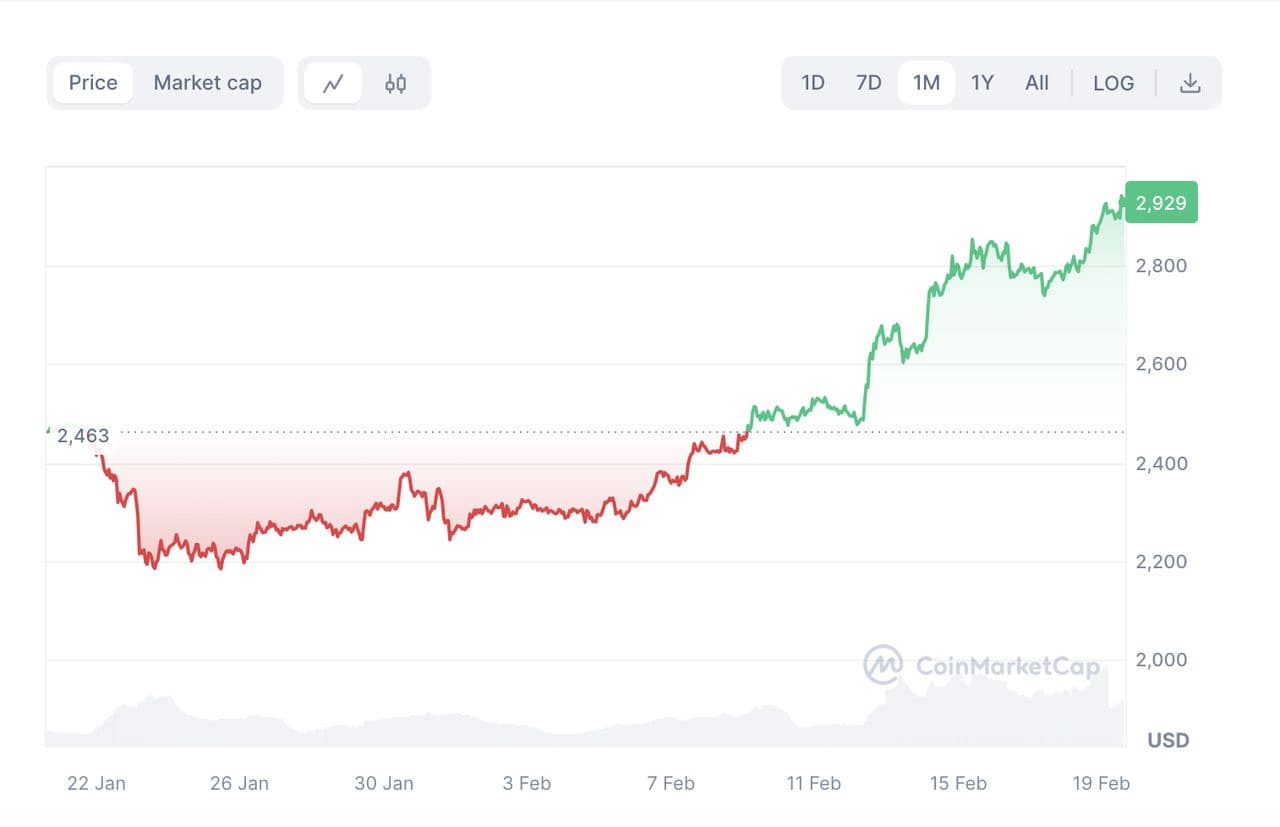The height and width of the screenshot is (827, 1280).
Task: Show All time price history
Action: coord(1037,83)
